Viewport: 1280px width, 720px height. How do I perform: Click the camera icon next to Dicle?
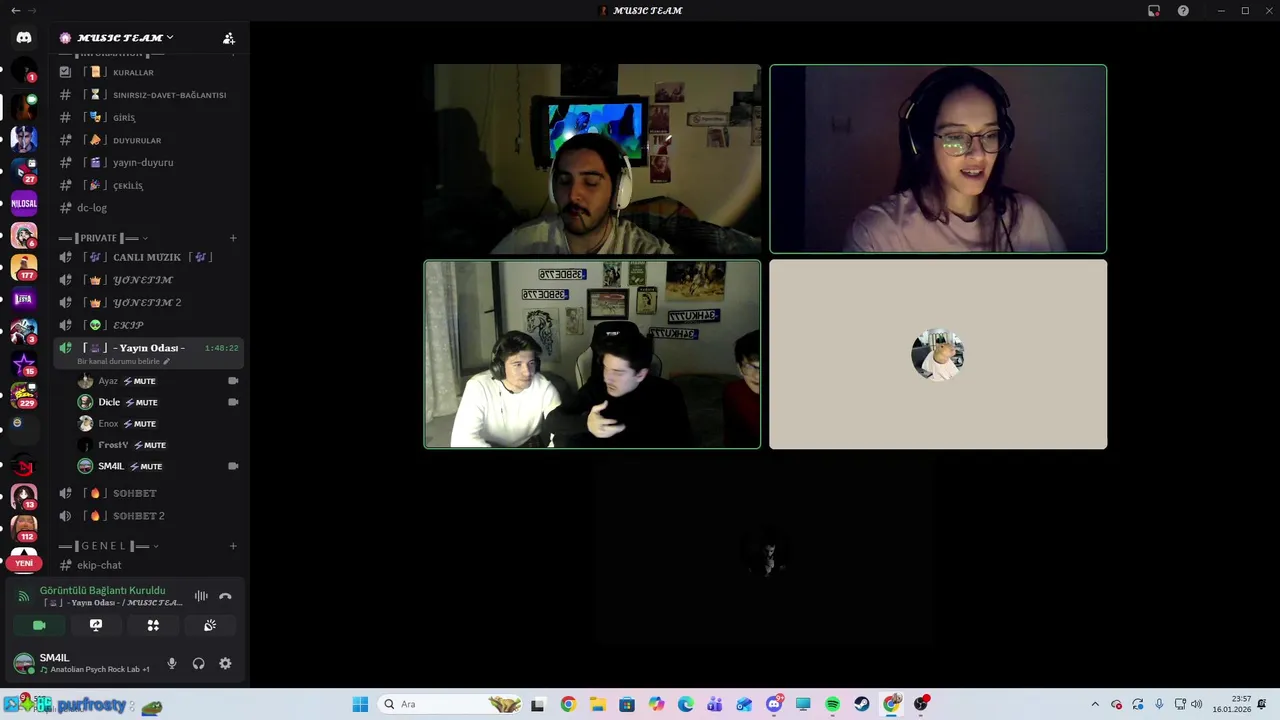(233, 402)
